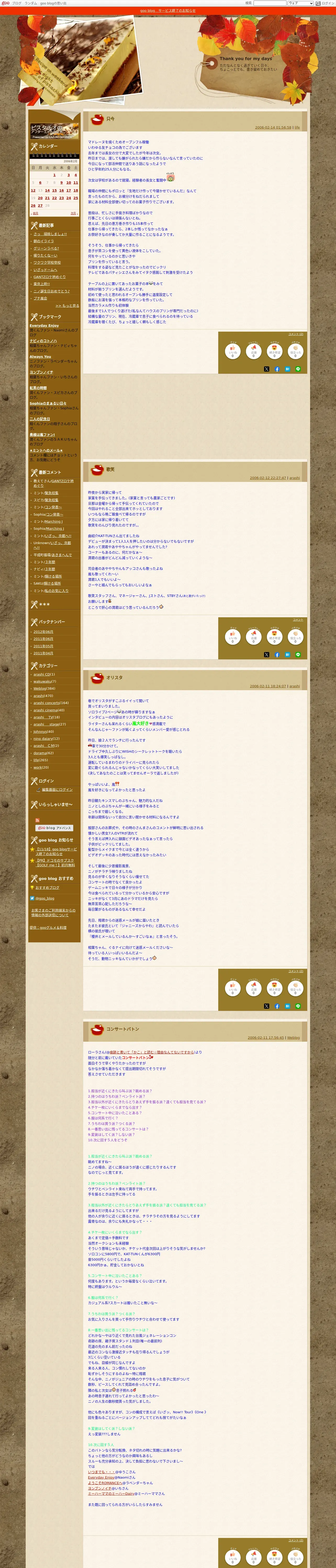Bookmark the 只今 post on Hatena
336x1568 pixels.
pos(287,369)
